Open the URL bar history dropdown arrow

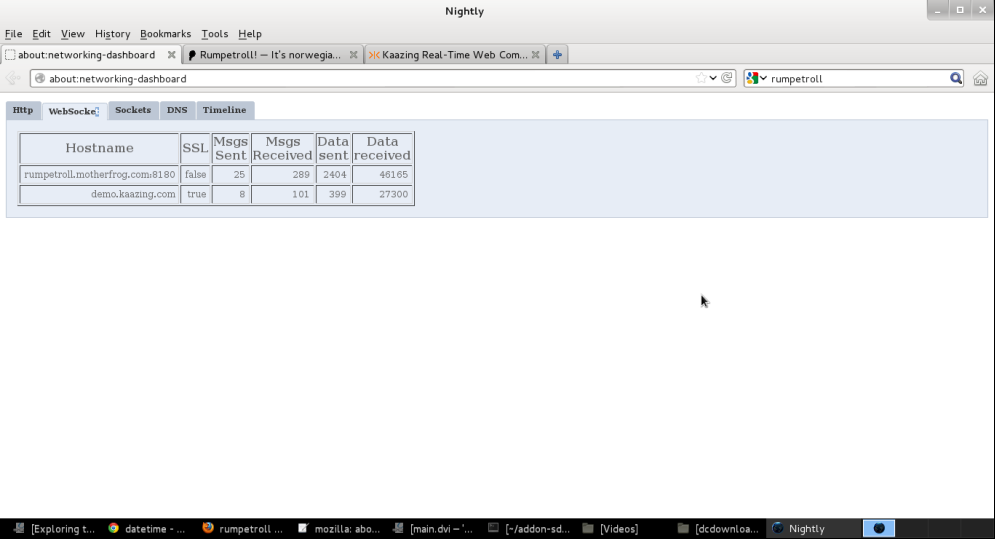(713, 78)
